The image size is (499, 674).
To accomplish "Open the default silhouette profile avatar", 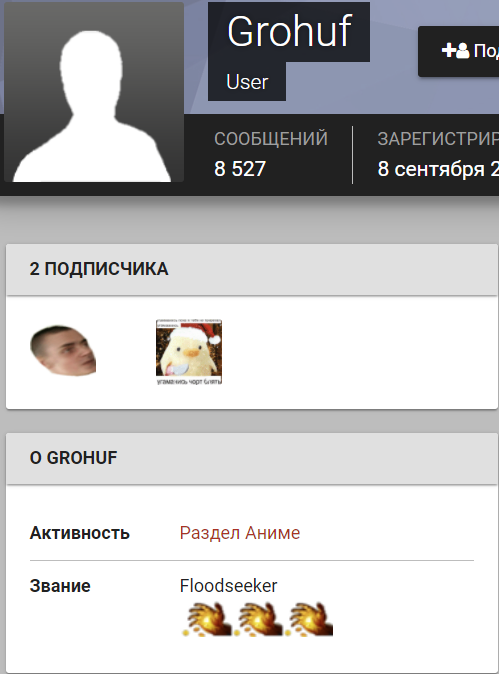I will pos(94,92).
